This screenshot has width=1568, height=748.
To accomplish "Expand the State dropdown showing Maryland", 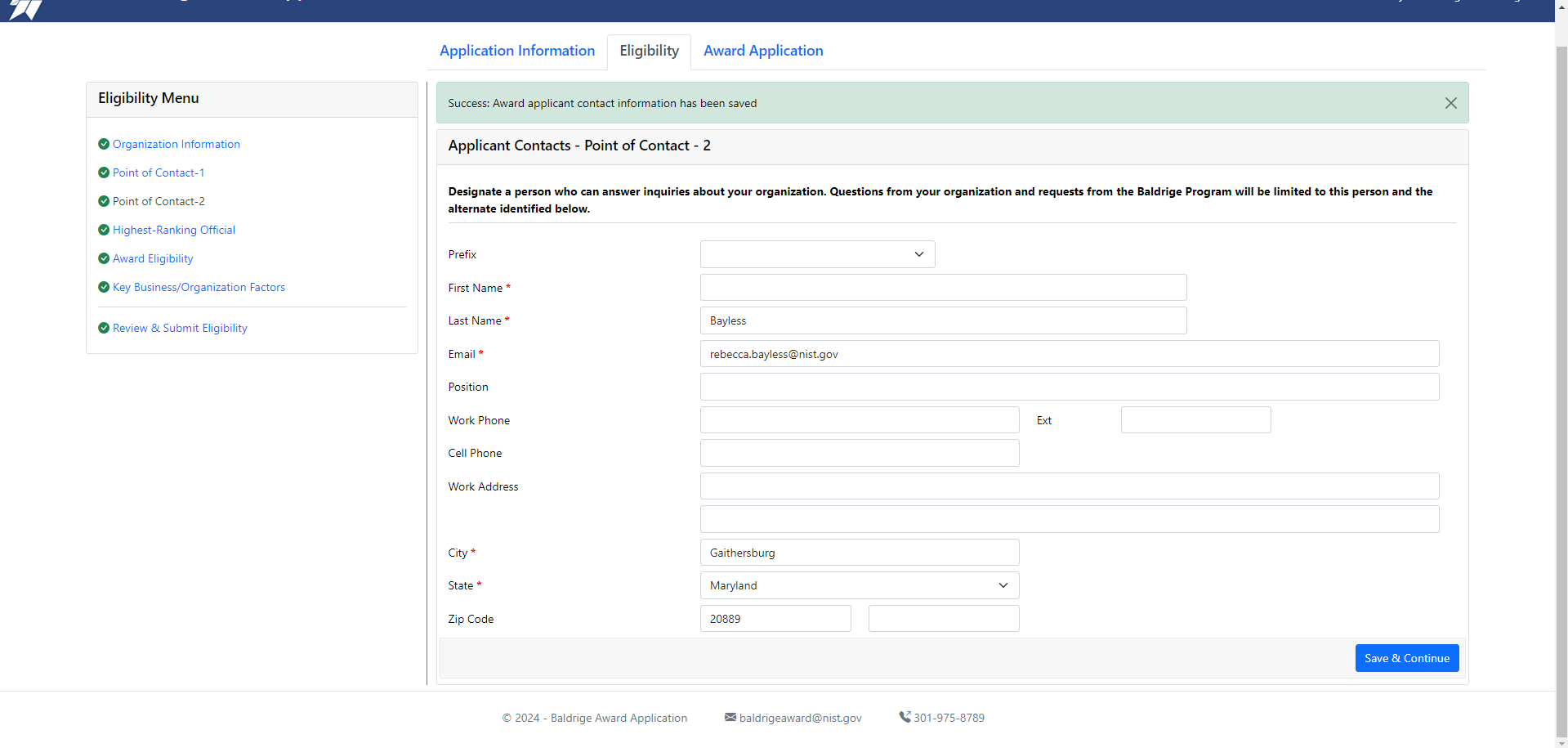I will pos(859,585).
